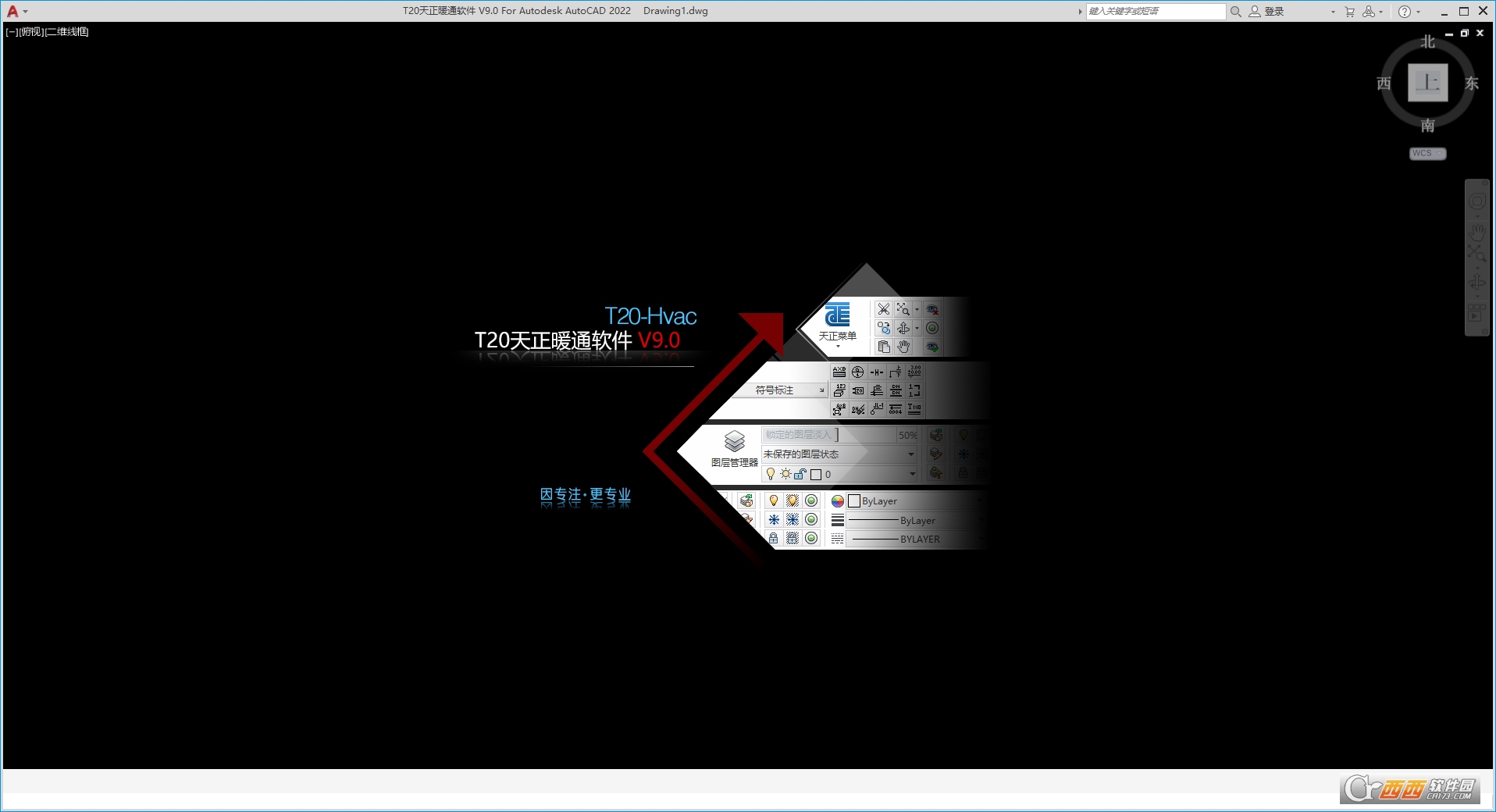Minimize the Drawing1 drawing window
This screenshot has height=812, width=1496.
[x=1449, y=33]
